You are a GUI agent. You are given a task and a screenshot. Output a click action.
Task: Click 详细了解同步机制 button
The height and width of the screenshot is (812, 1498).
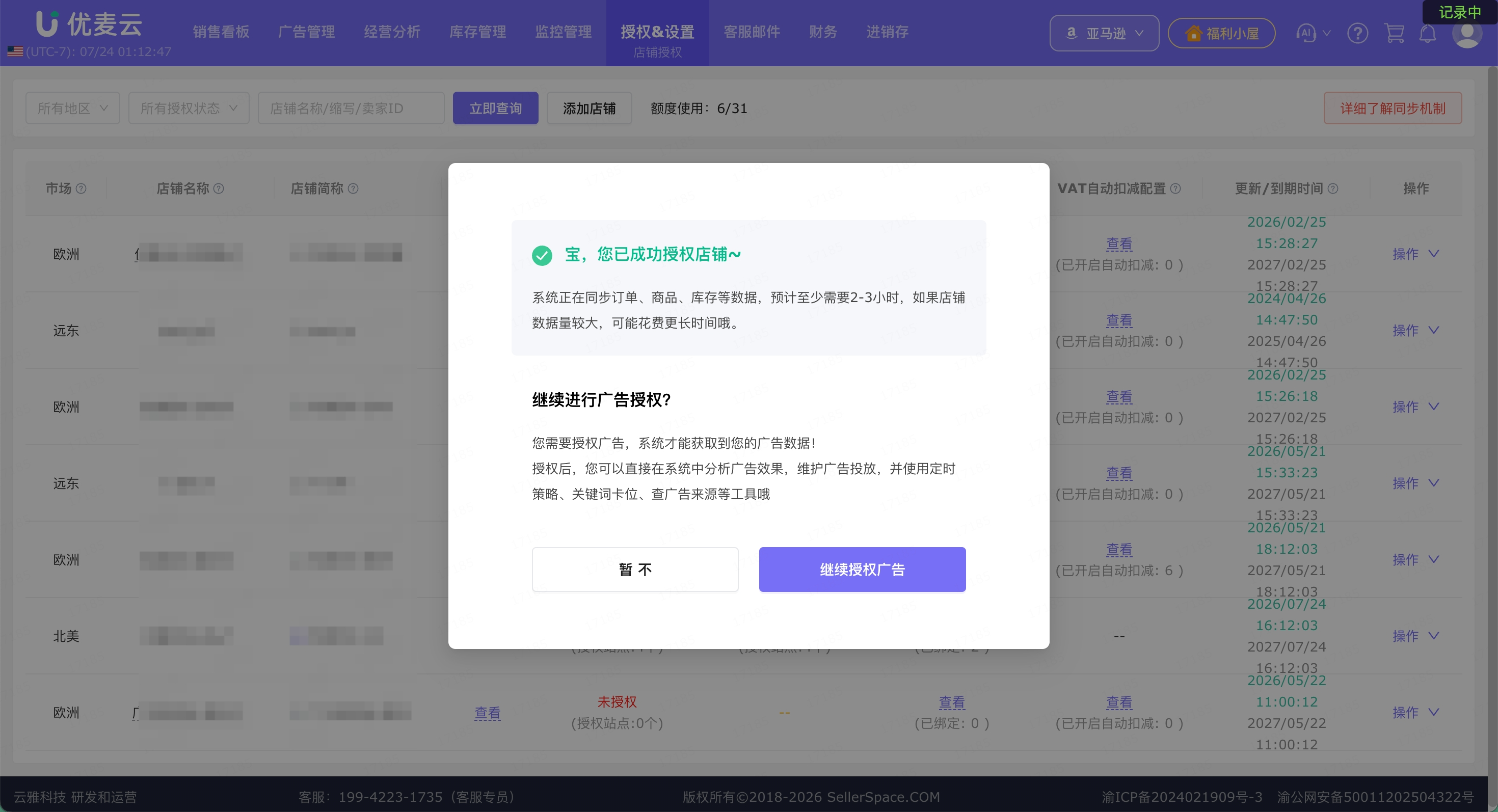1393,108
